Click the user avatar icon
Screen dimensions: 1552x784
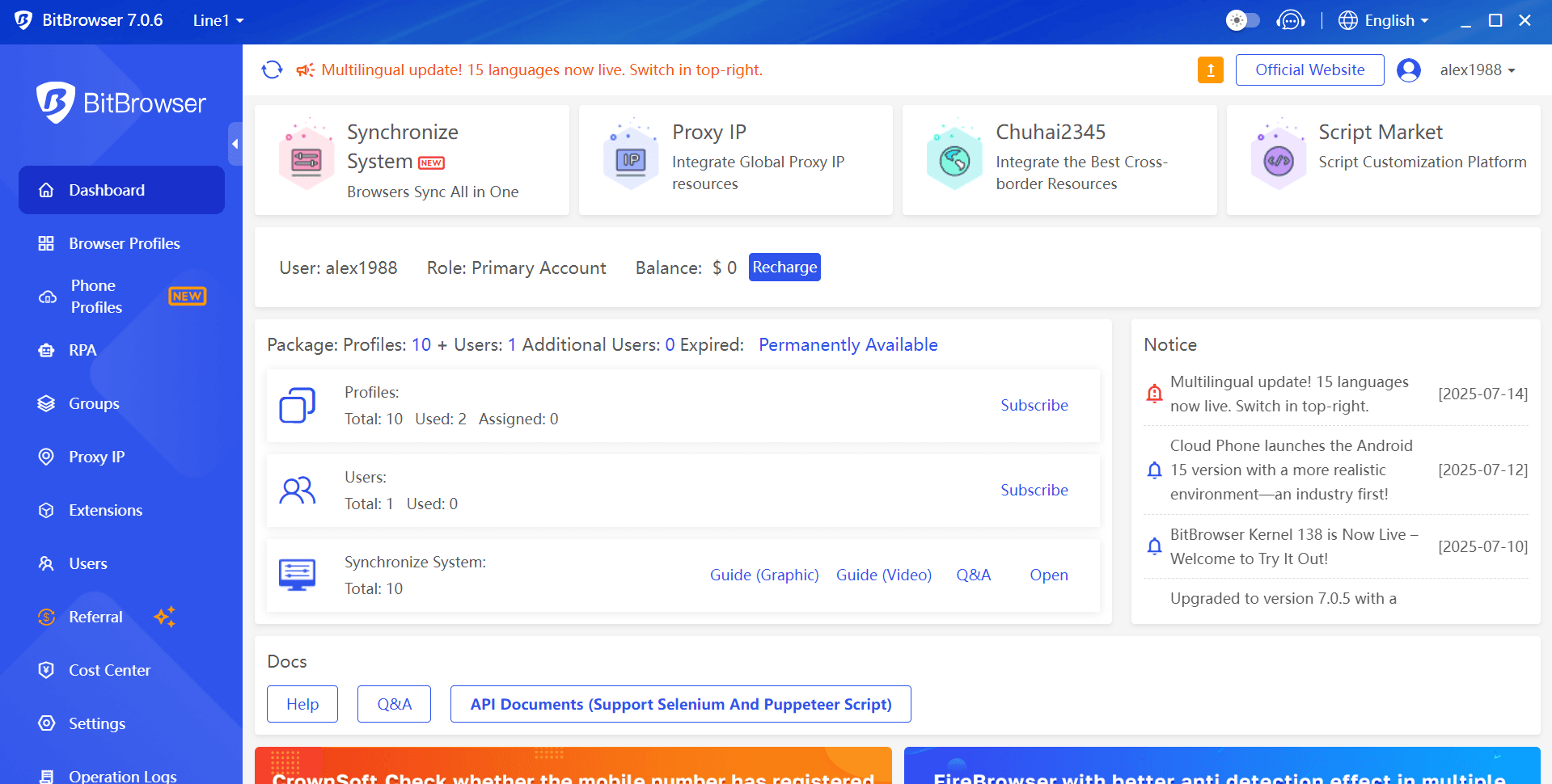click(1409, 70)
